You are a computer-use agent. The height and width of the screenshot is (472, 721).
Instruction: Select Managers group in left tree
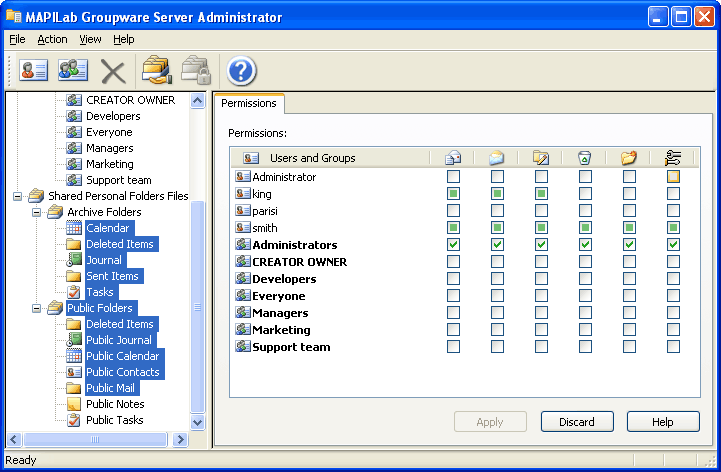point(109,148)
